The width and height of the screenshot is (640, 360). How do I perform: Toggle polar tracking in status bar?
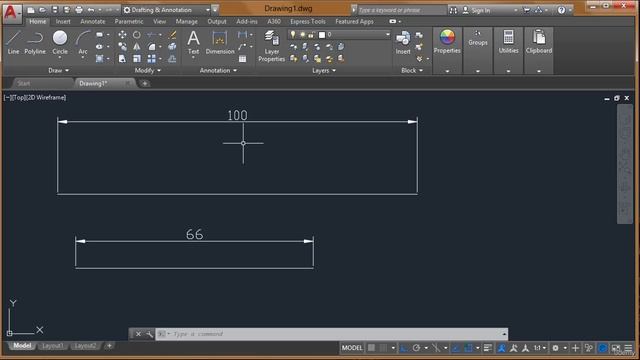[x=416, y=348]
